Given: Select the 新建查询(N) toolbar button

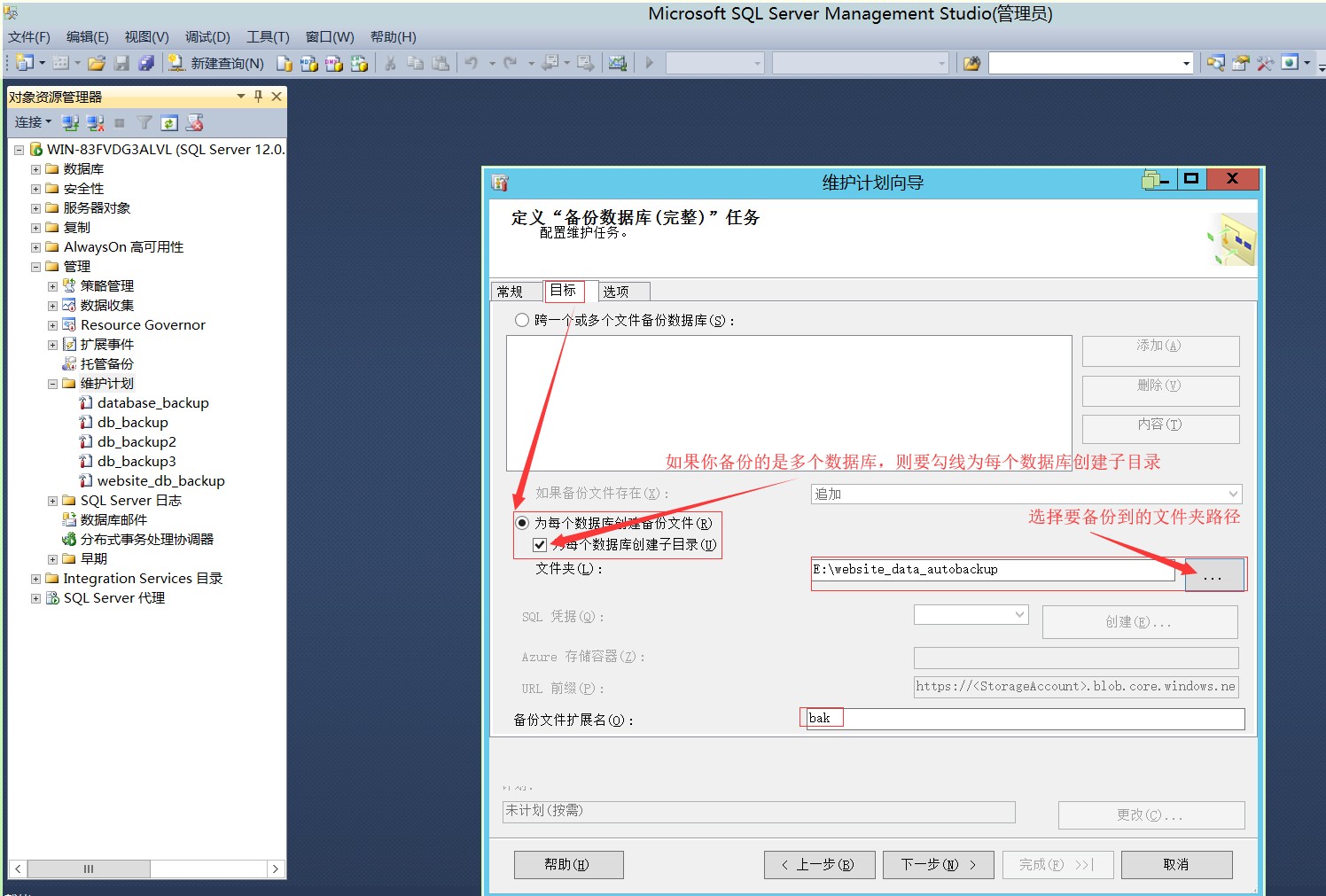Looking at the screenshot, I should tap(218, 63).
